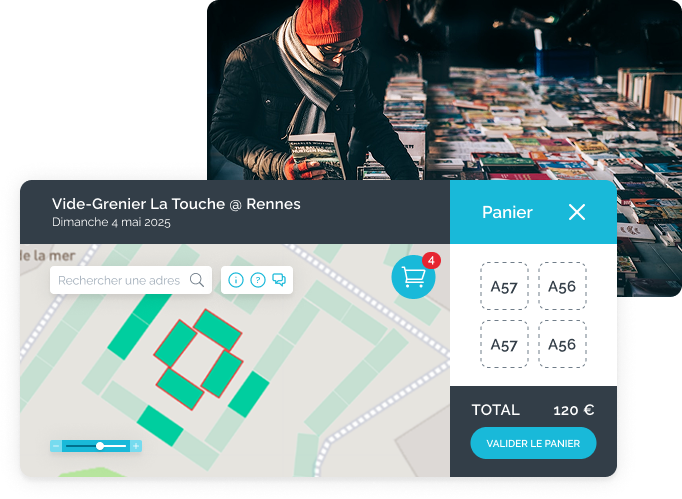Click the top red-outlined selected stand

pos(217,330)
